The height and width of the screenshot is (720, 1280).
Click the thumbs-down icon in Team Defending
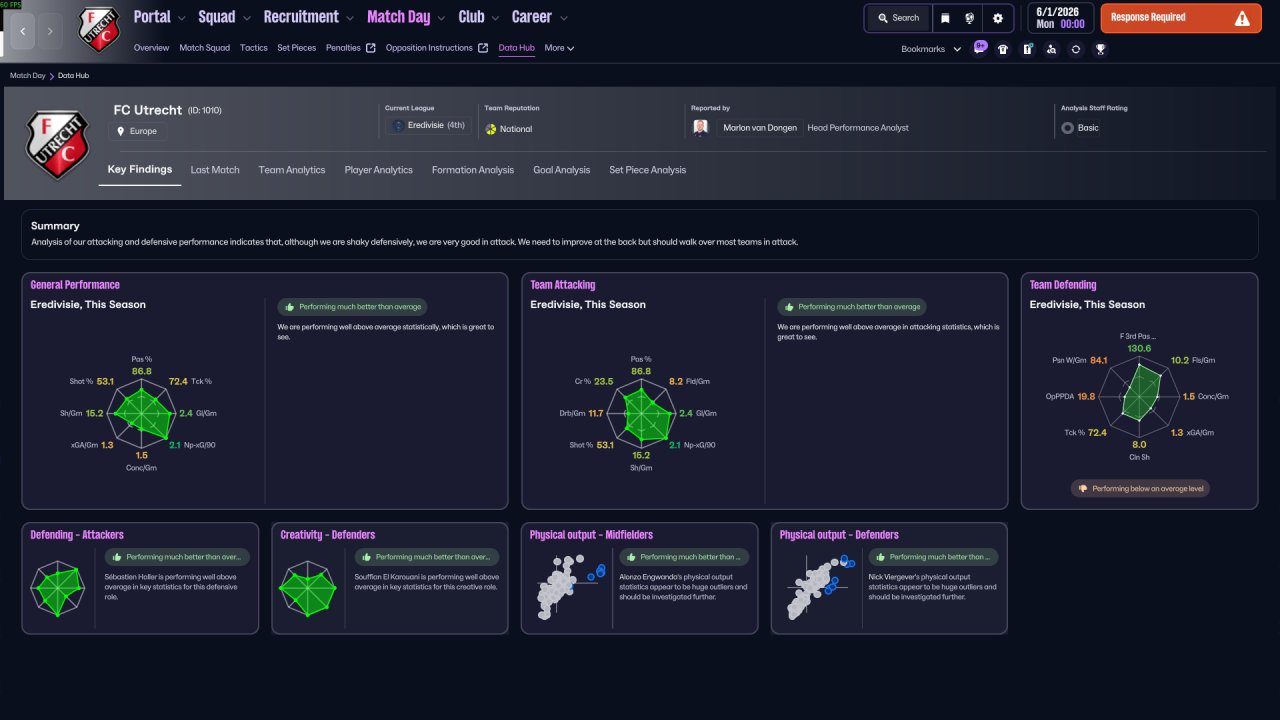[x=1083, y=489]
